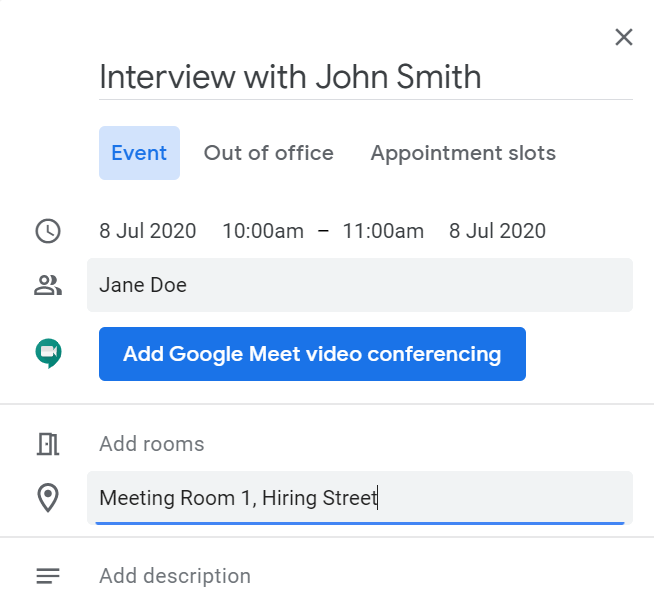Select the Event tab

click(x=139, y=153)
